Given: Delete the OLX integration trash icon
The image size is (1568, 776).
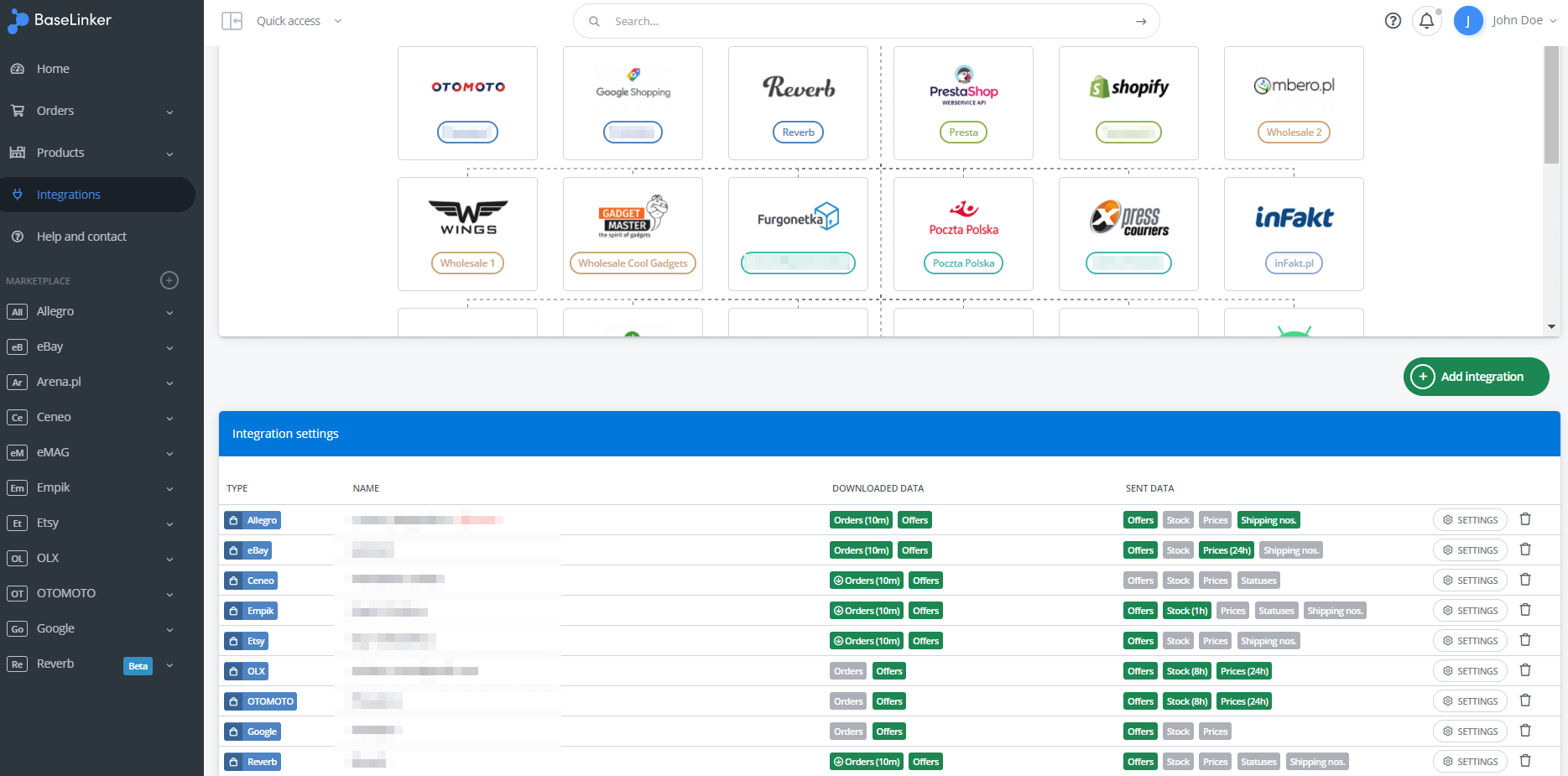Looking at the screenshot, I should 1525,670.
